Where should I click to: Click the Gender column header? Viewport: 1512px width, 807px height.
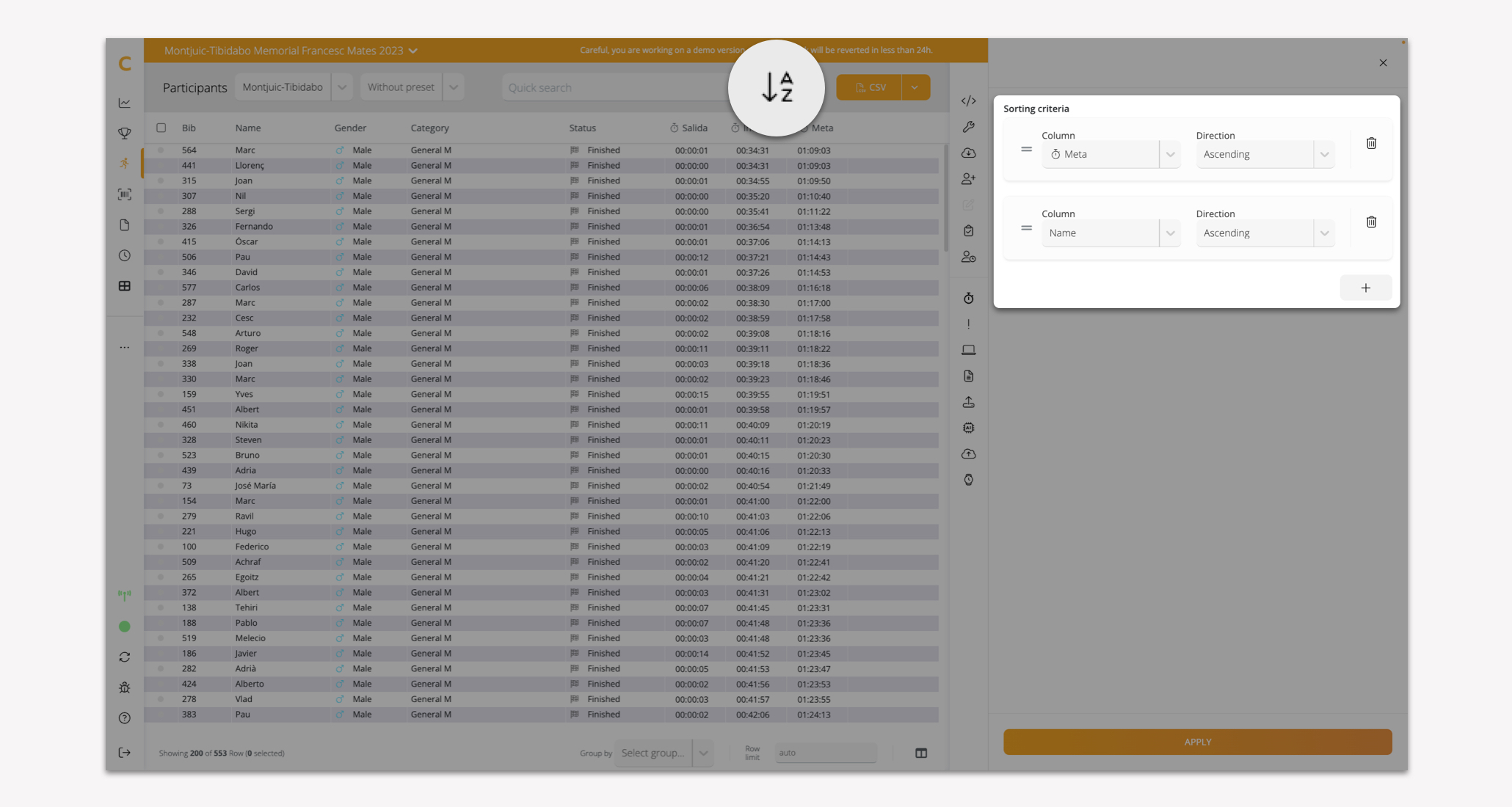click(350, 128)
